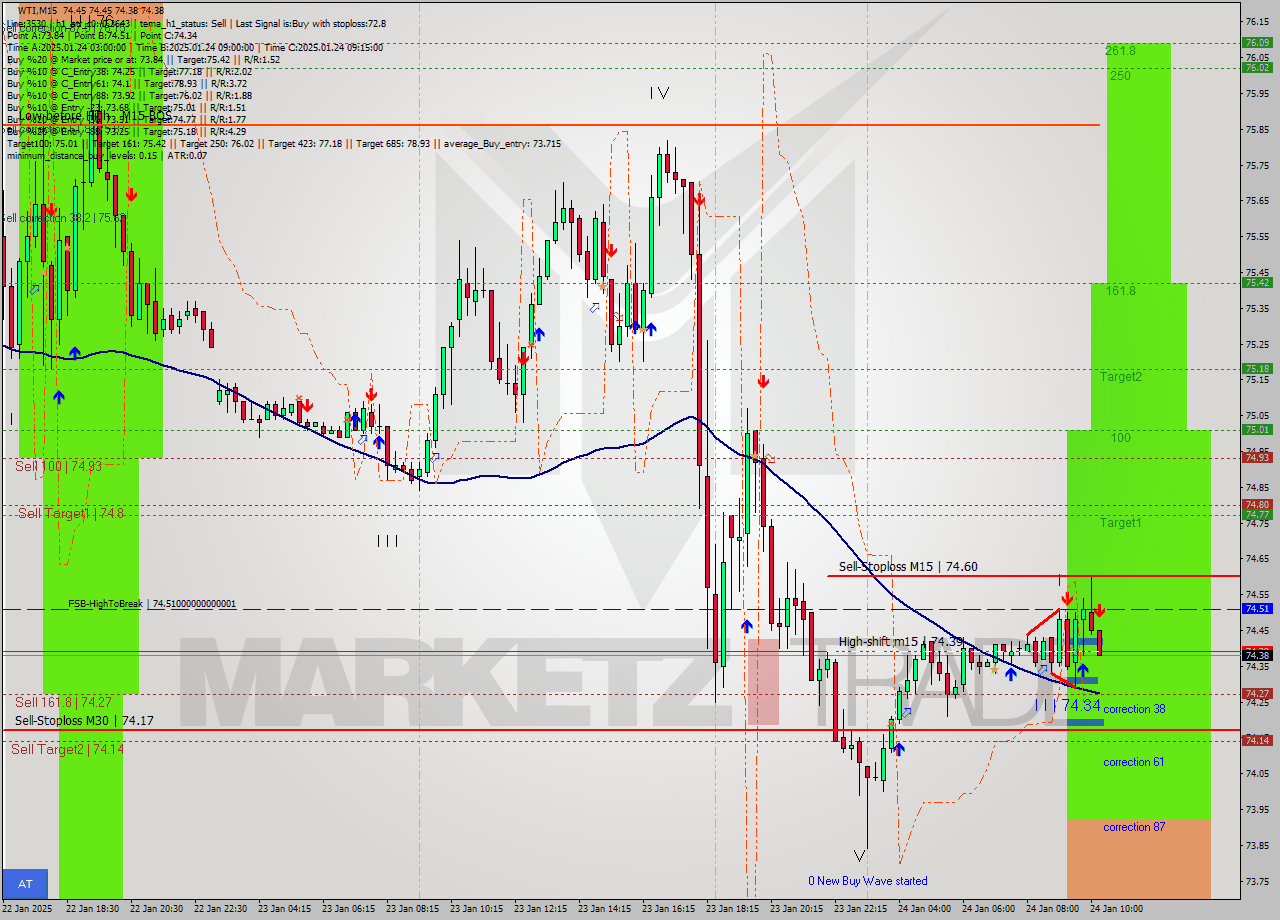Click the current price 74.38 axis tag
Screen dimensions: 1280x920
tap(1257, 655)
